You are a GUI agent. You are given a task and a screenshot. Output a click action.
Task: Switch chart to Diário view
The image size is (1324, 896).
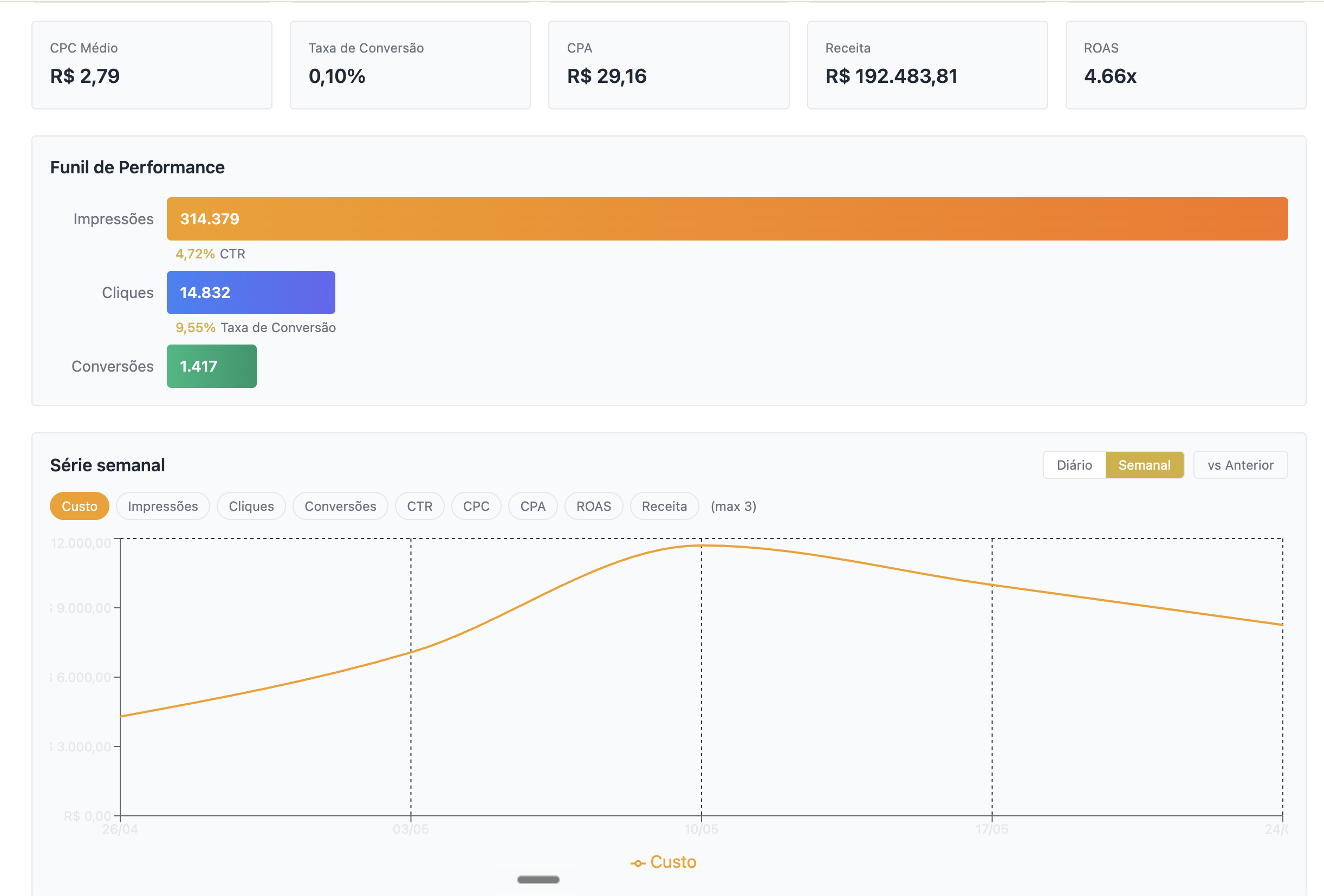pos(1074,465)
